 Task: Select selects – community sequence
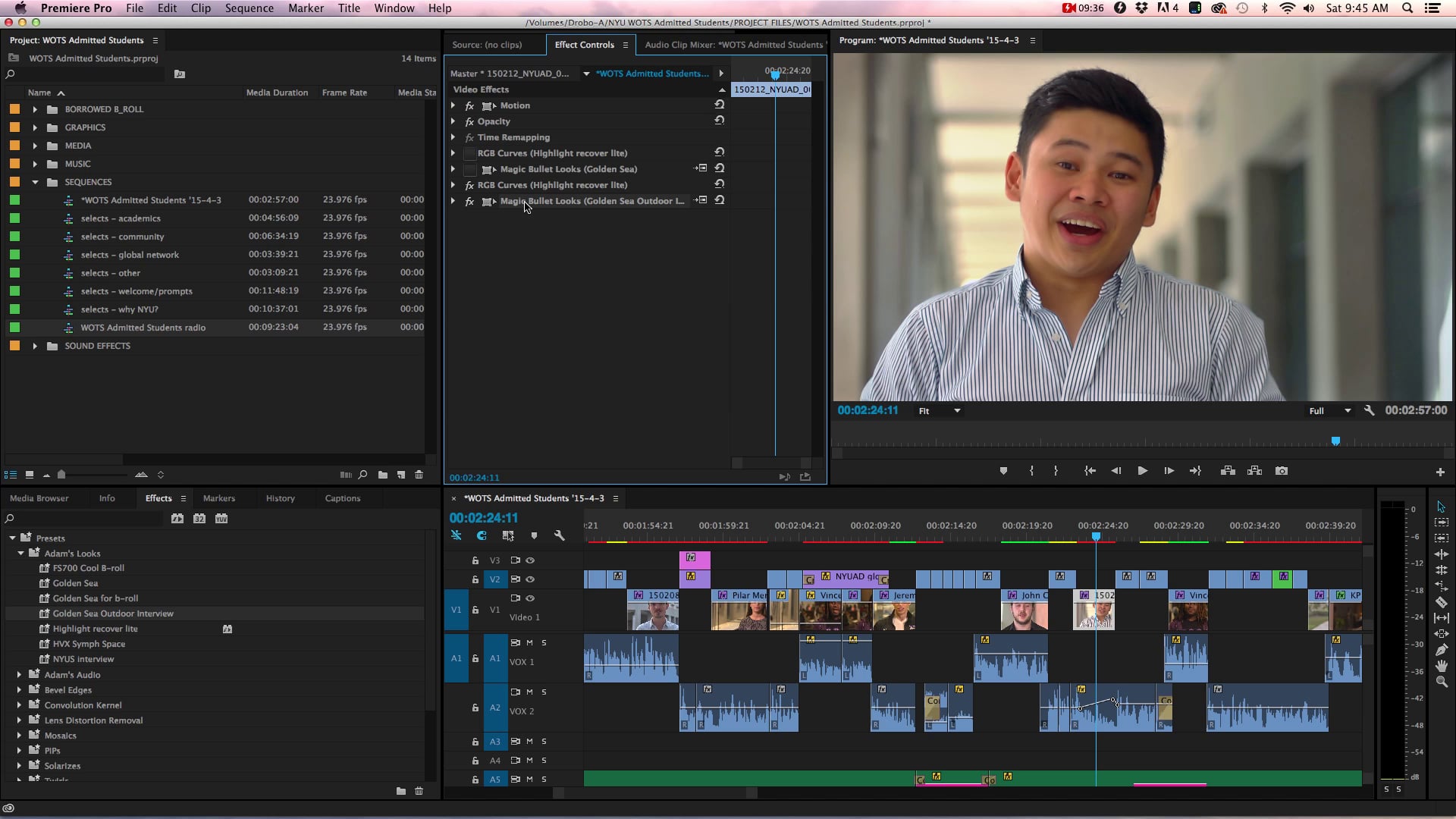click(x=122, y=237)
